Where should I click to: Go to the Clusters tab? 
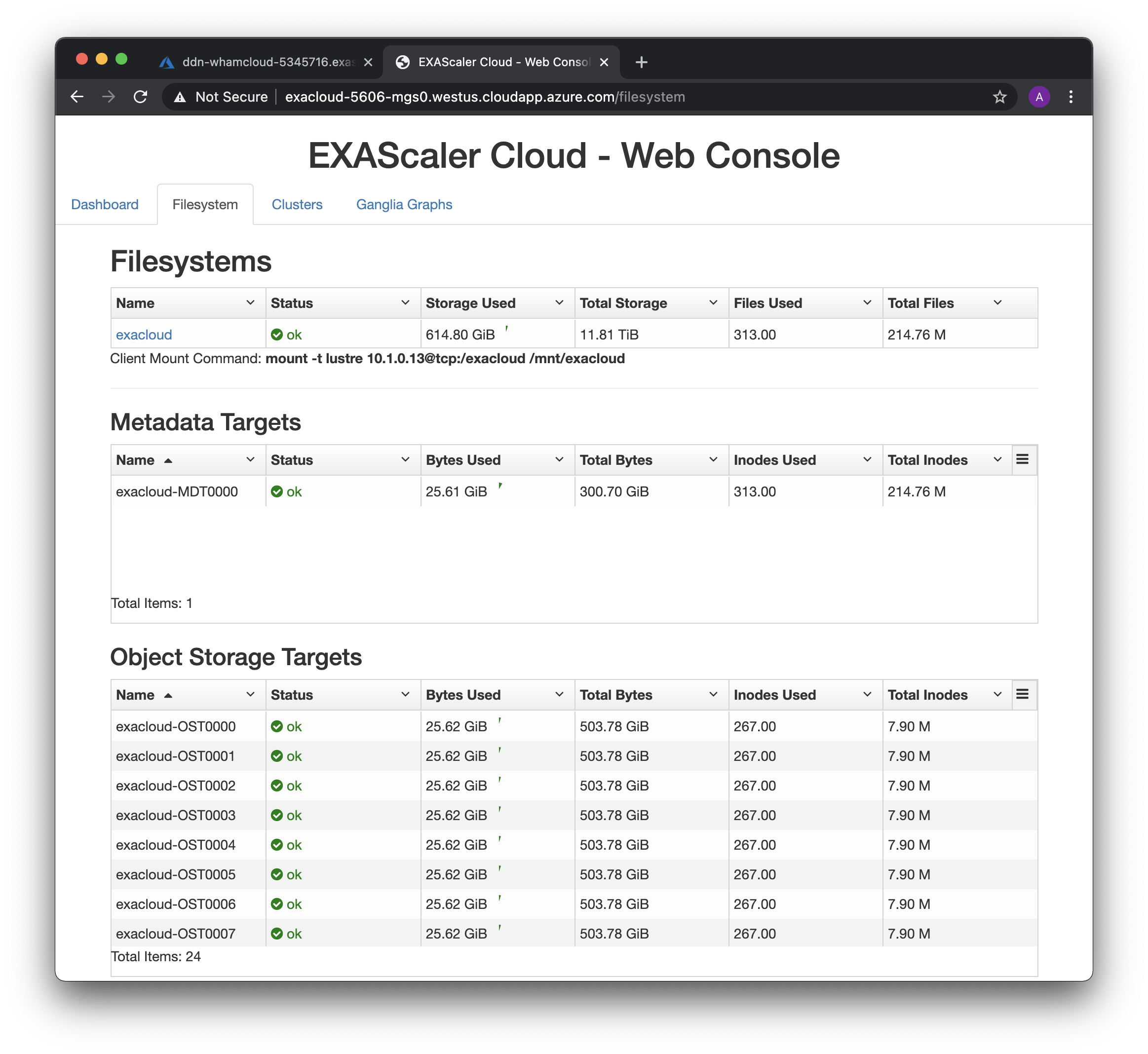pos(297,204)
